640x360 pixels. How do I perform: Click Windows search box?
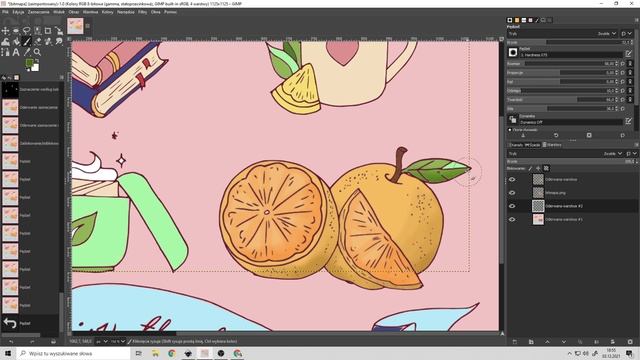[73, 353]
